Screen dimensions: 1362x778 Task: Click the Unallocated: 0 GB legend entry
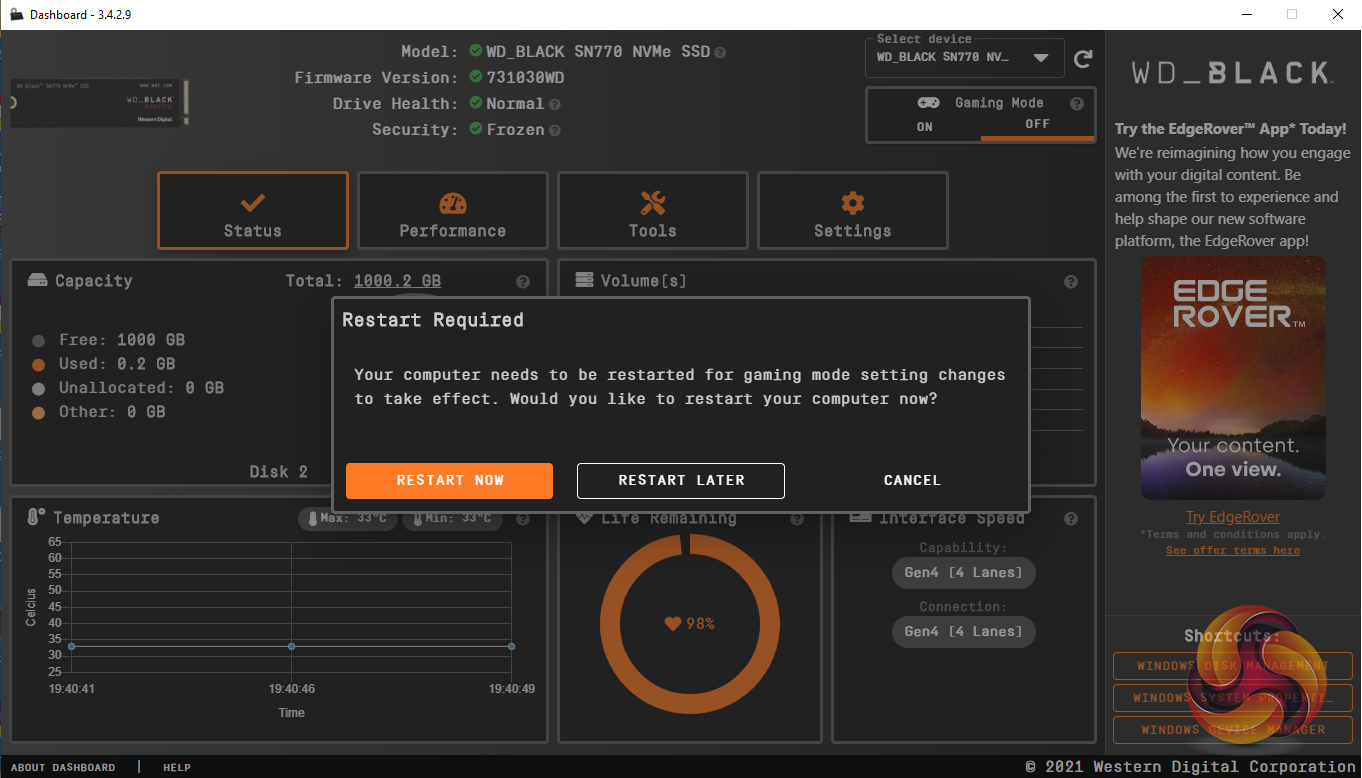[128, 388]
